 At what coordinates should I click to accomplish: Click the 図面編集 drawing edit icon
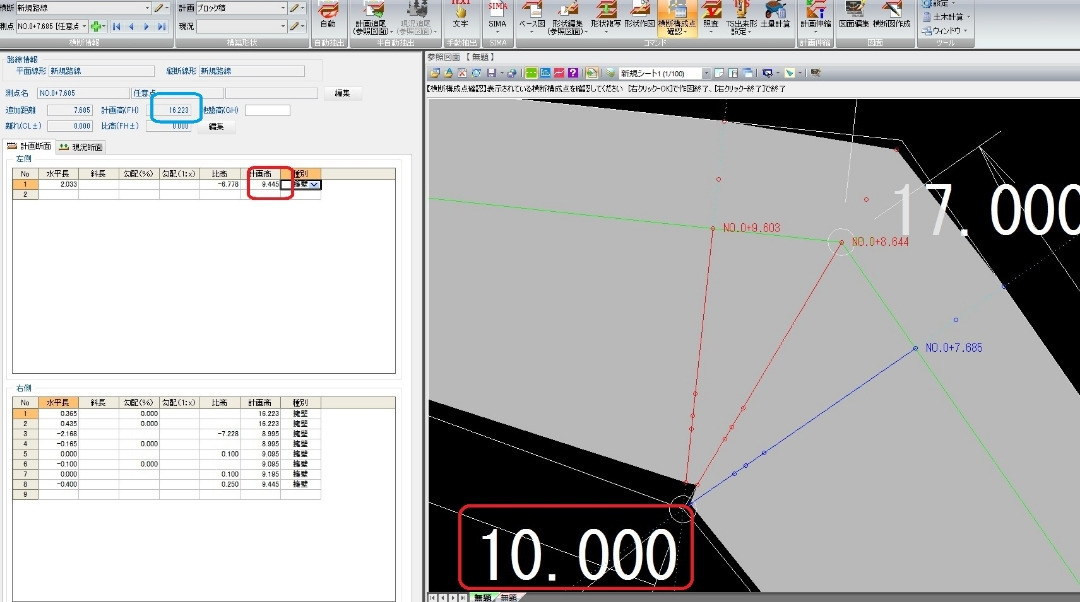(x=854, y=15)
